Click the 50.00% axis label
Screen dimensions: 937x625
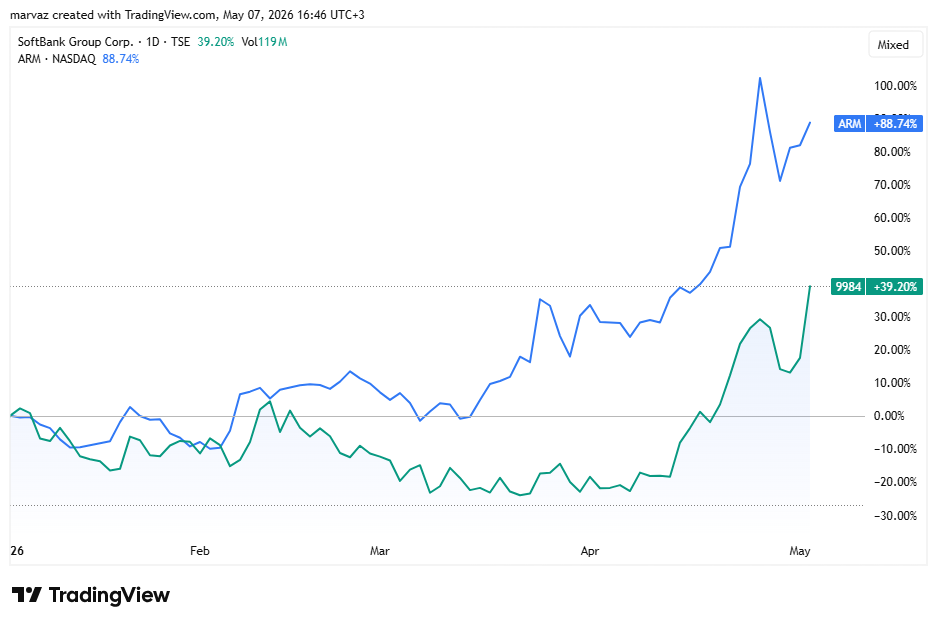click(892, 250)
